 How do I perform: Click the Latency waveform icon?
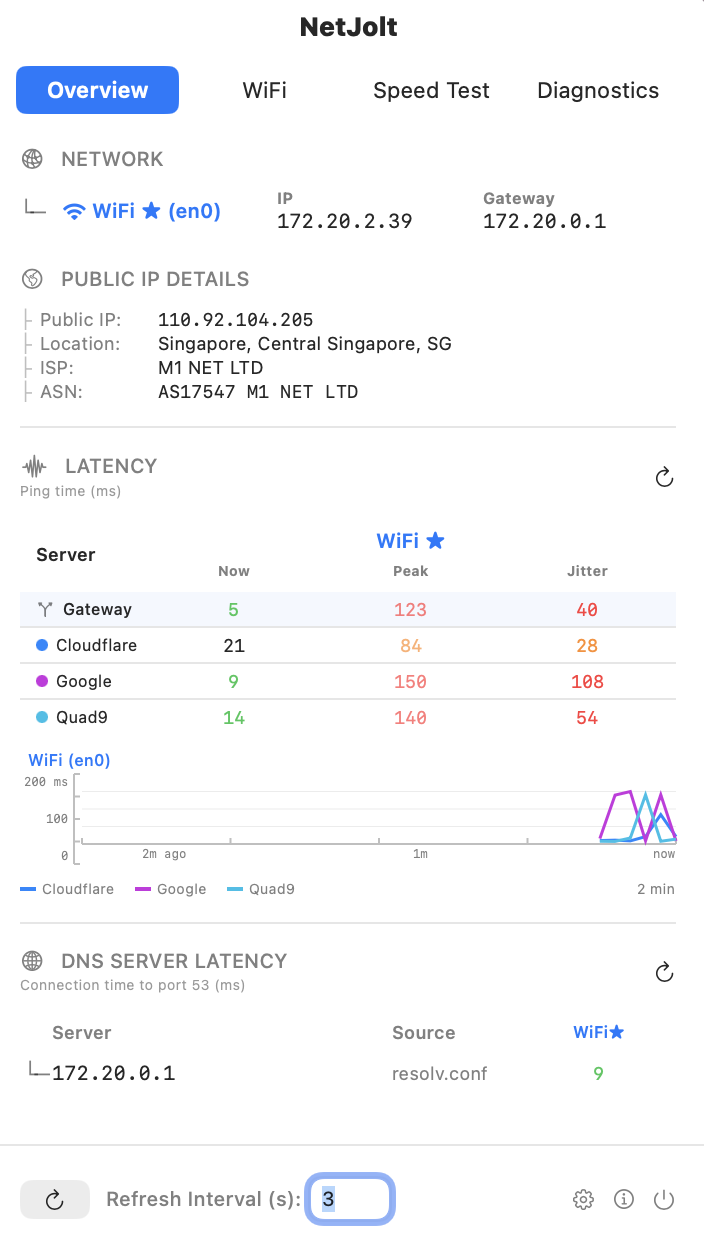pos(33,465)
